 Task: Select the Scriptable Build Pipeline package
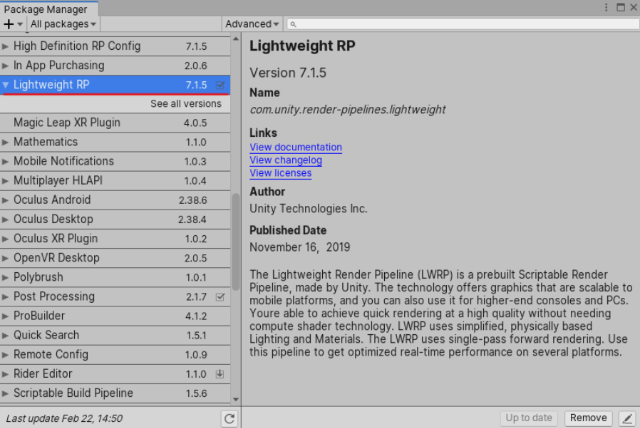(x=115, y=393)
